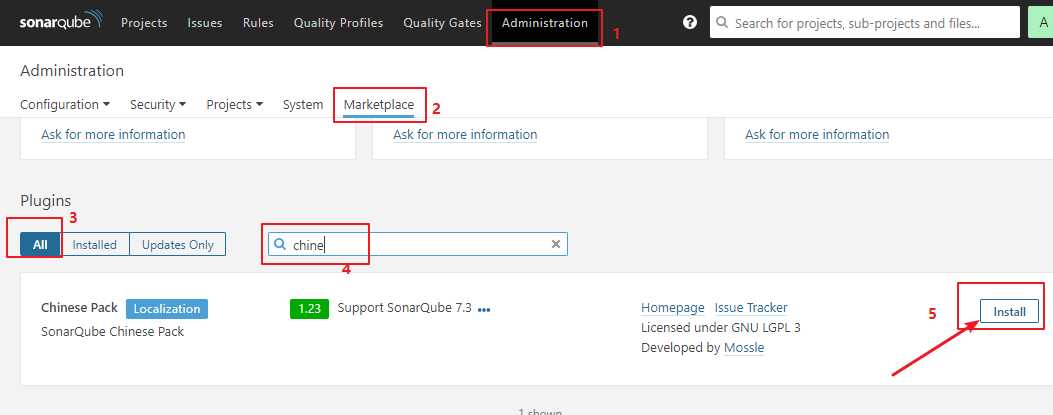
Task: Open the Administration section
Action: pos(545,23)
